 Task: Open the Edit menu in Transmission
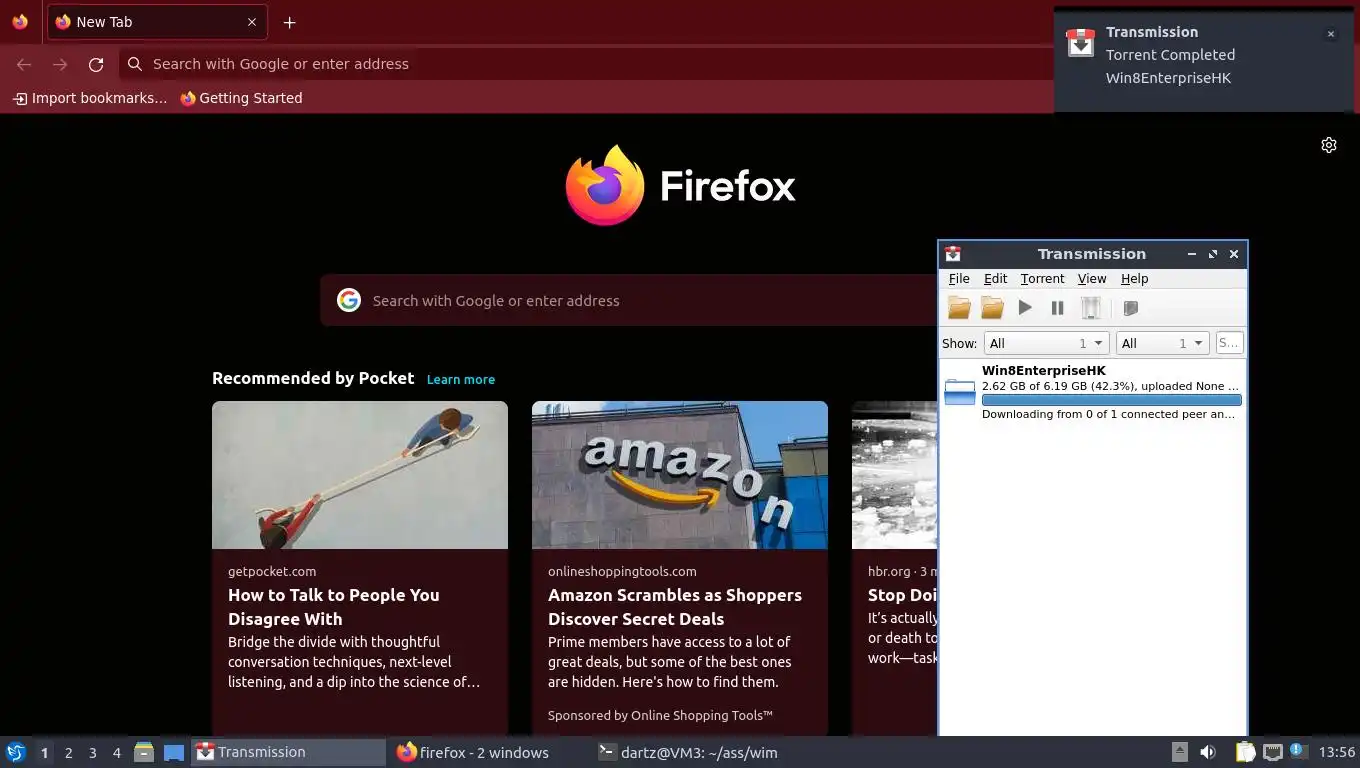[x=995, y=279]
